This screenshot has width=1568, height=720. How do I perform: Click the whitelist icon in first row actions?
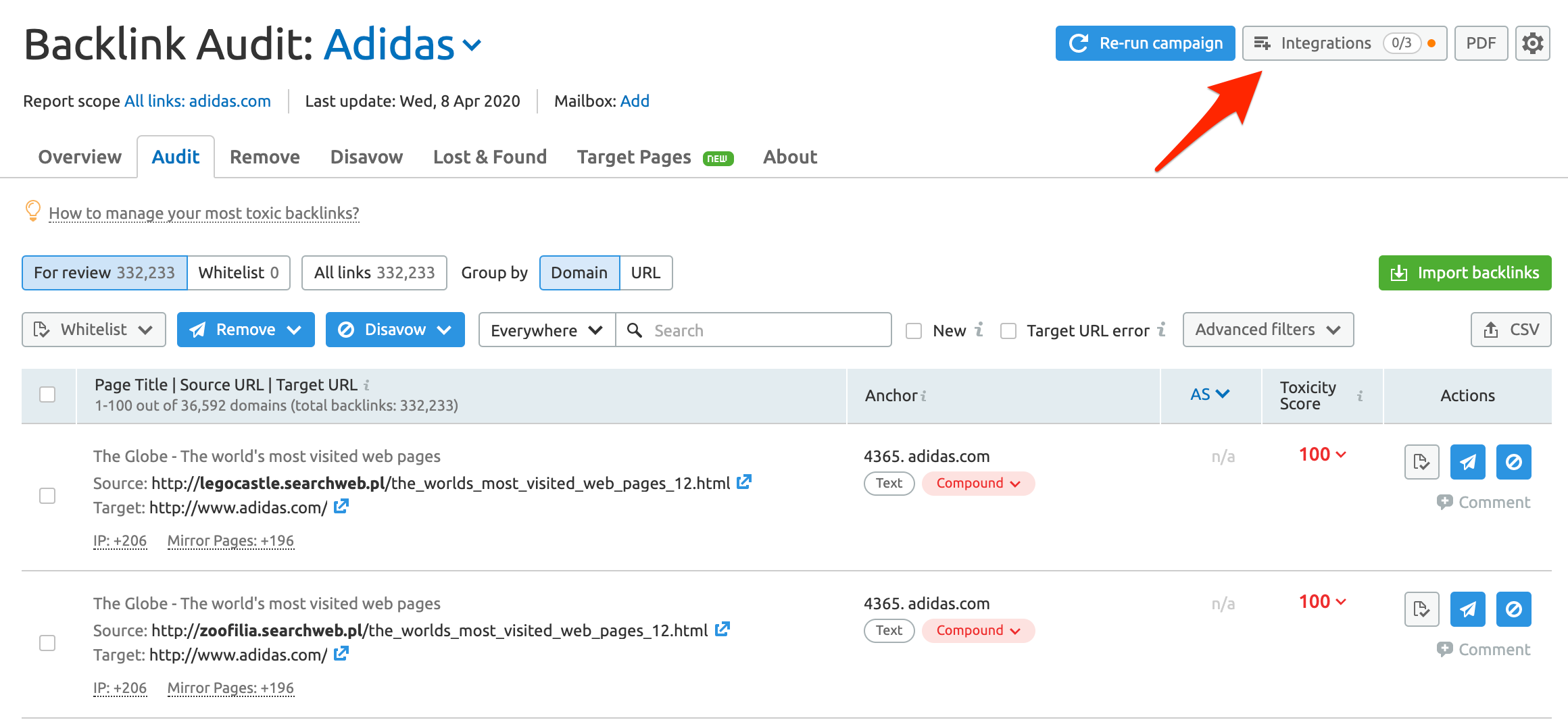[1421, 462]
